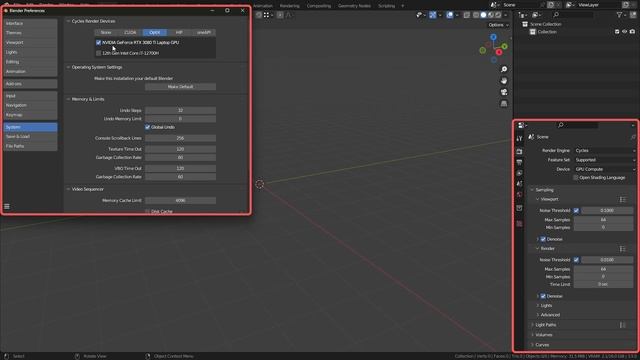
Task: Select wireframe viewport shading icon
Action: point(476,15)
